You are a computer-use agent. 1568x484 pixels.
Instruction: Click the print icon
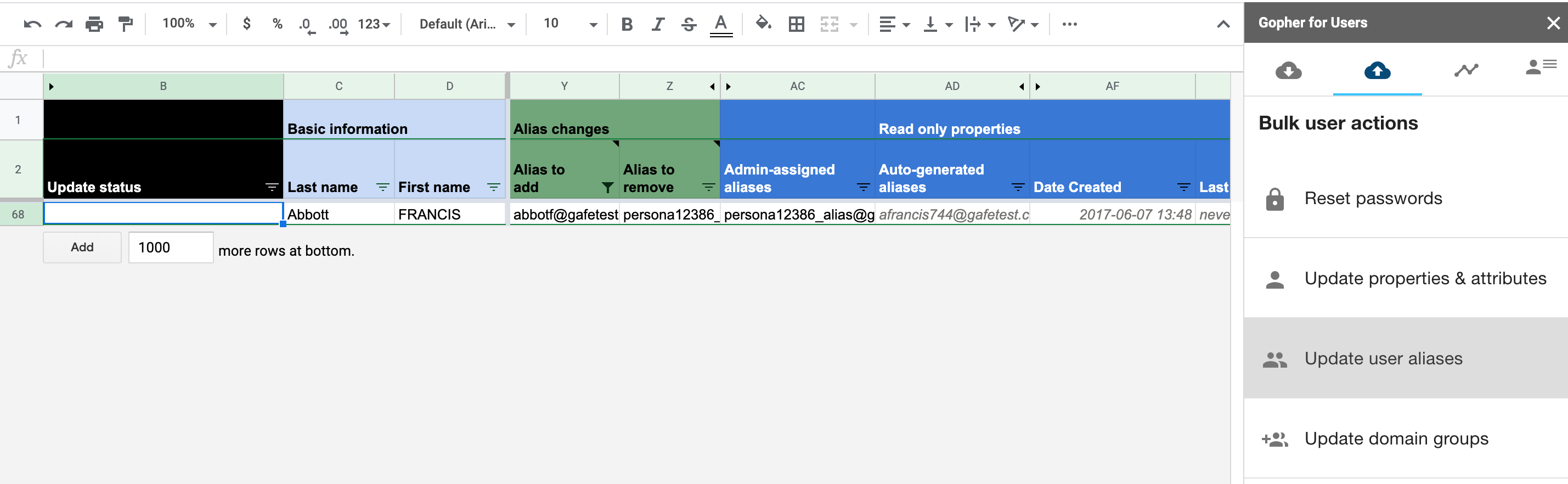94,24
